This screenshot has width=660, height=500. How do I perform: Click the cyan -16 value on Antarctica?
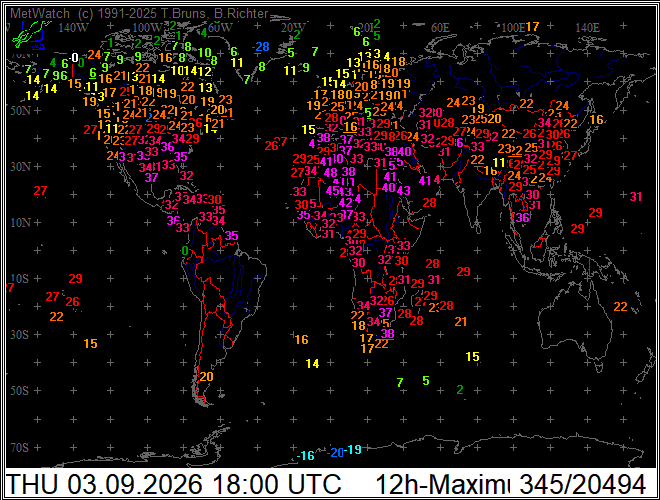click(x=306, y=456)
